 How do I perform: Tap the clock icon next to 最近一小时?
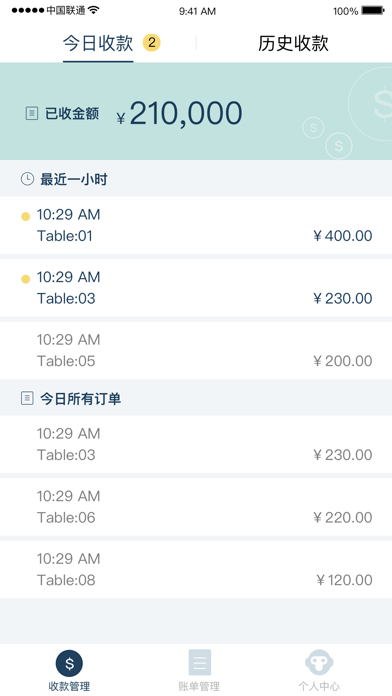click(28, 179)
